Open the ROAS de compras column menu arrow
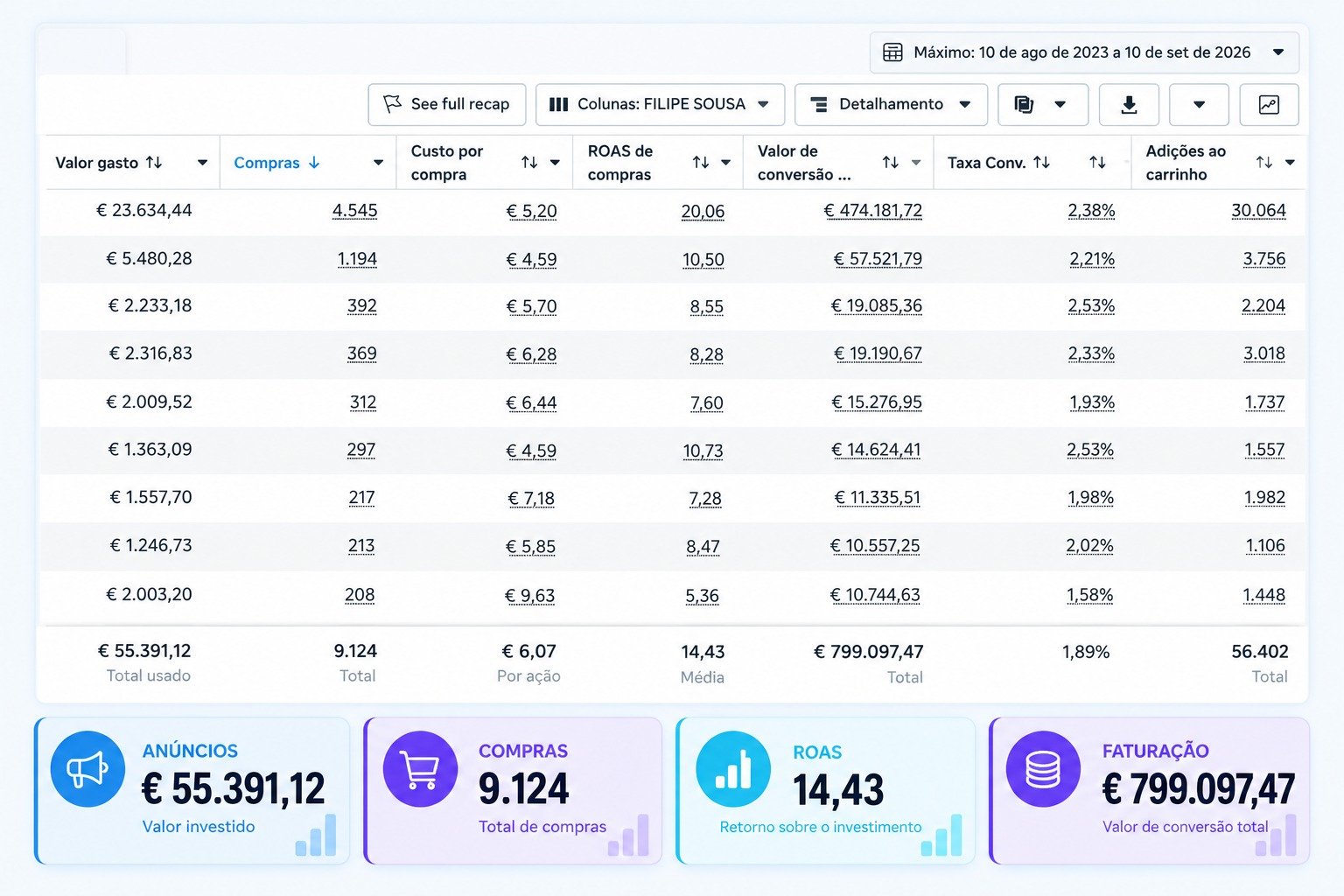 725,163
